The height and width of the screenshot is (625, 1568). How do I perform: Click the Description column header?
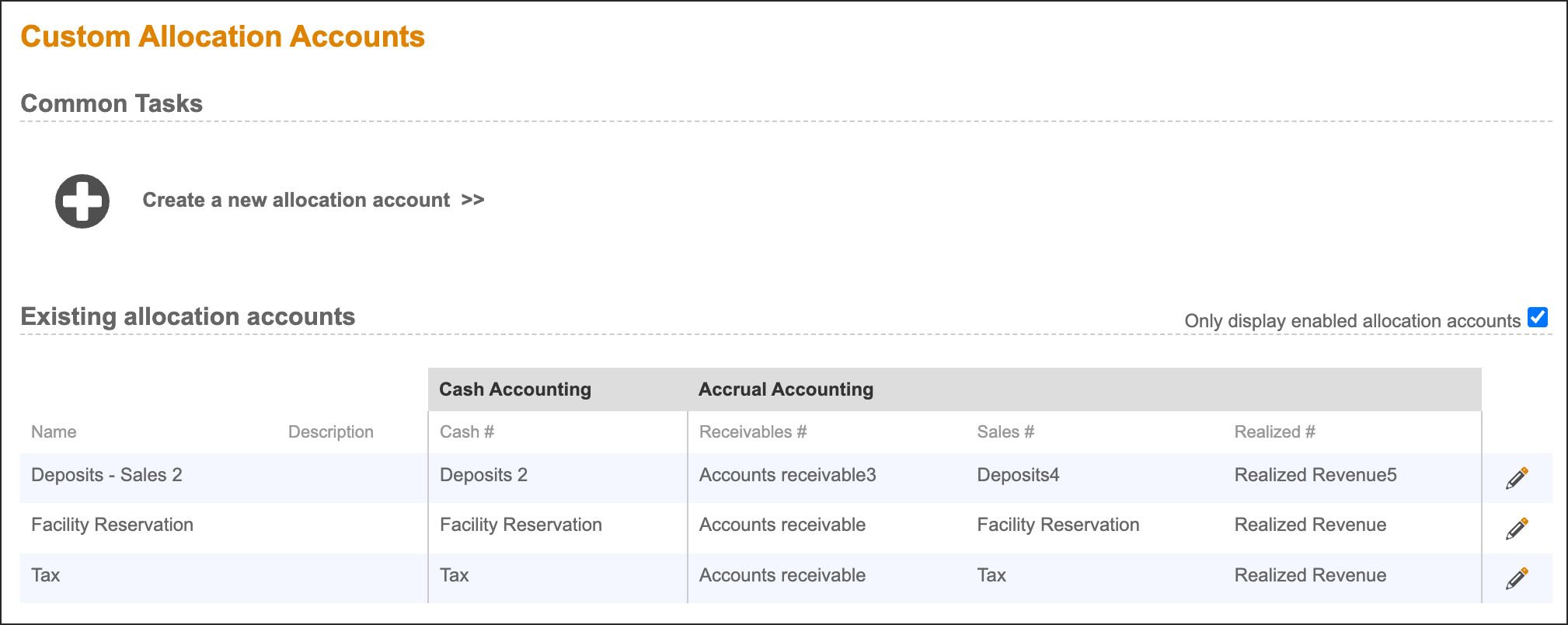click(331, 432)
